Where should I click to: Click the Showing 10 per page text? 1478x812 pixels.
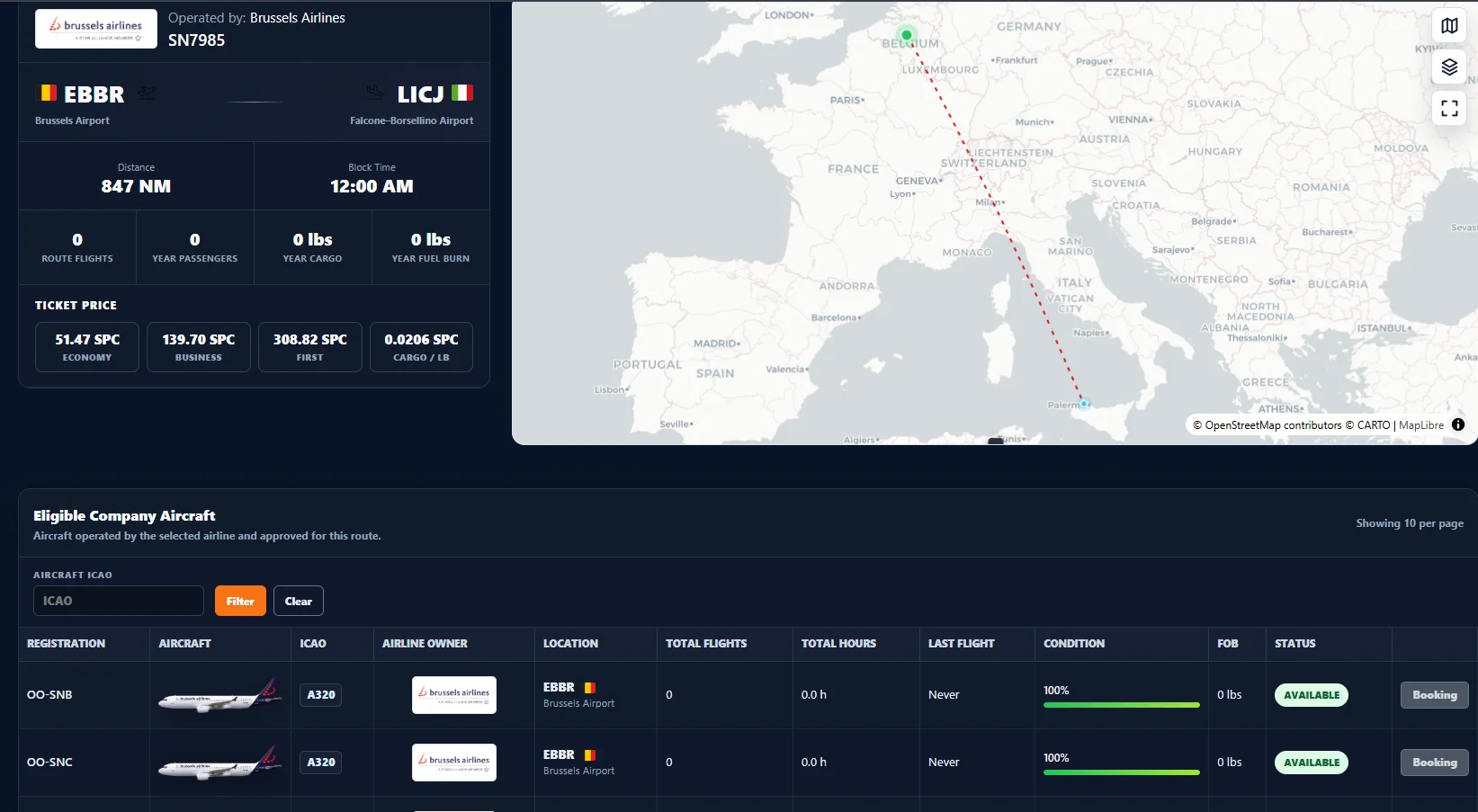(x=1410, y=523)
